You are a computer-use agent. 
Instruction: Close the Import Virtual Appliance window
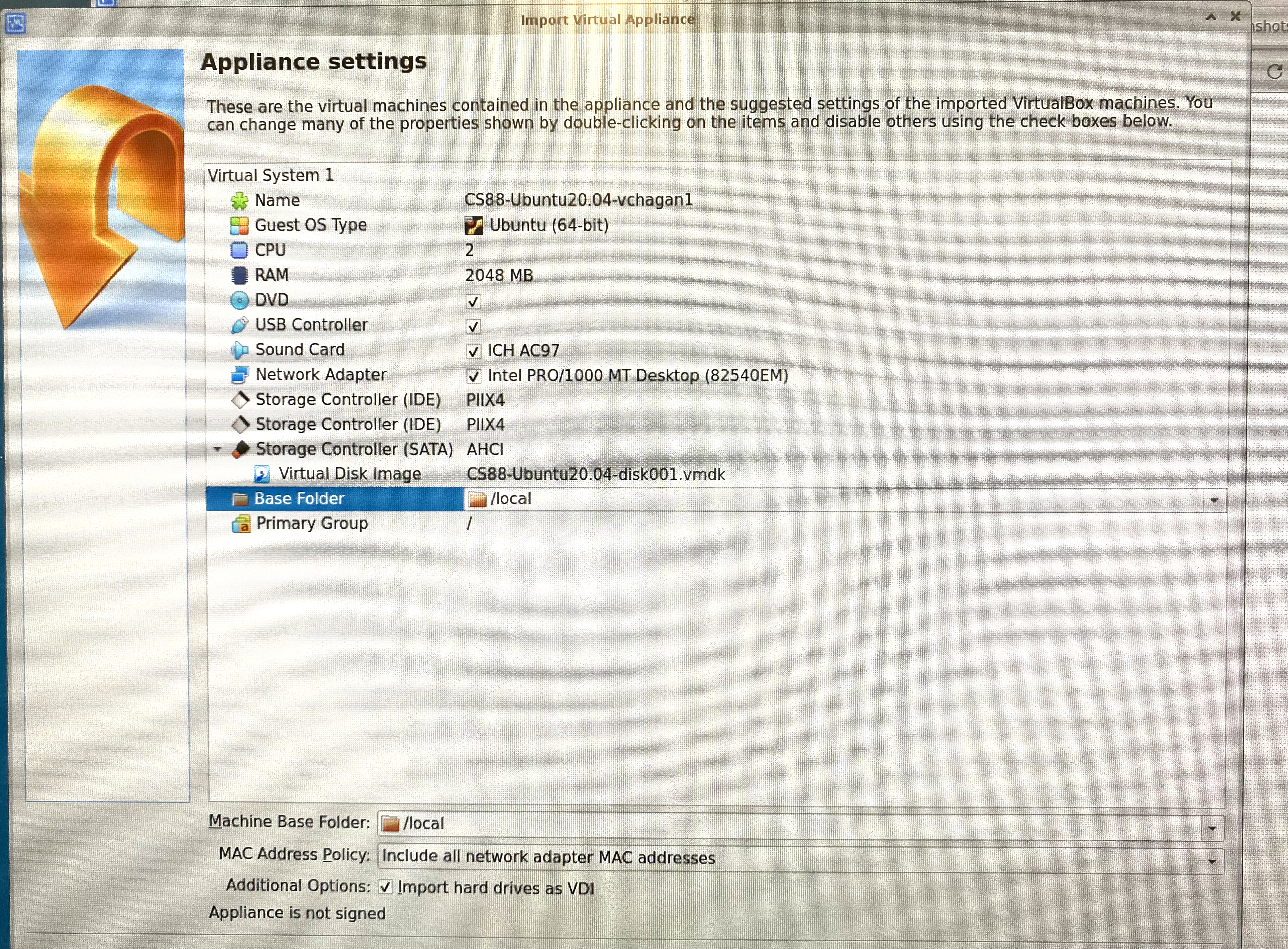coord(1236,17)
